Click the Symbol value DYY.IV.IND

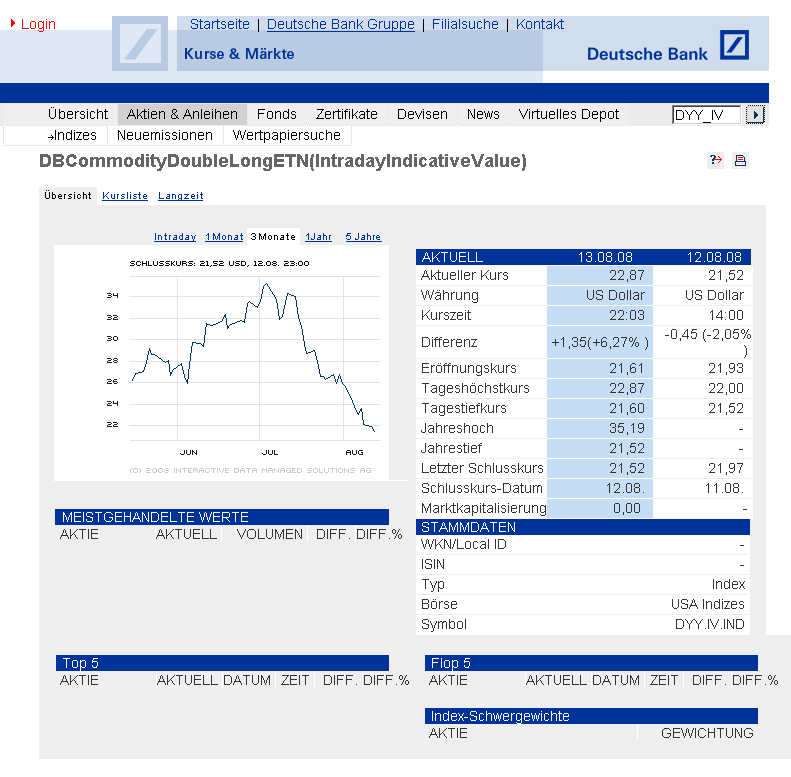(710, 625)
